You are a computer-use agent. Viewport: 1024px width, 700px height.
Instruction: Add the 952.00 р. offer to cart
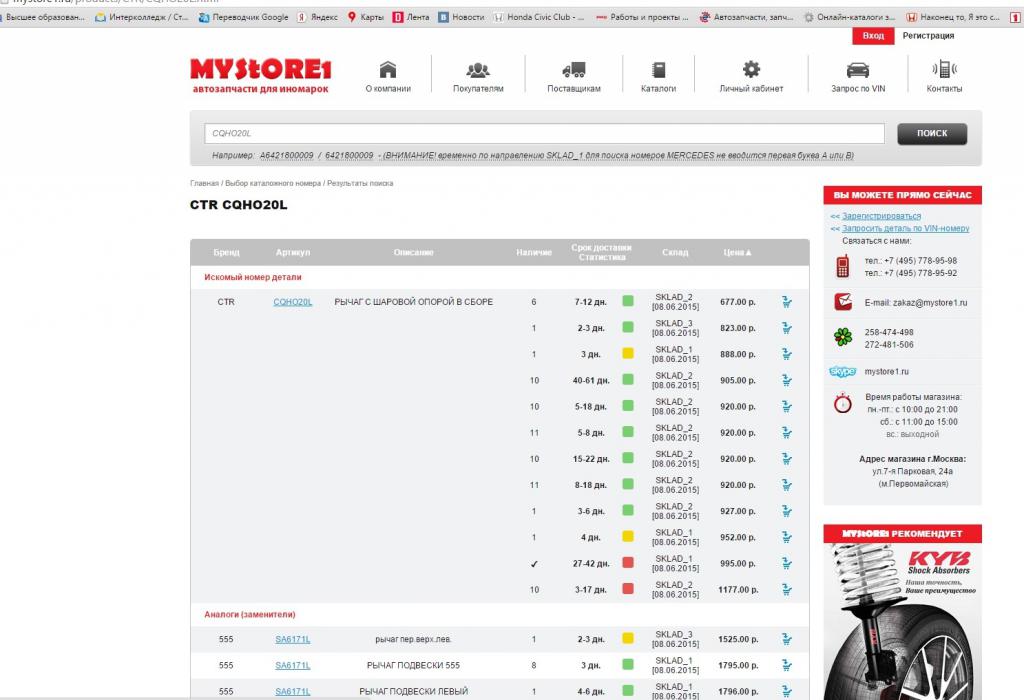[x=787, y=537]
